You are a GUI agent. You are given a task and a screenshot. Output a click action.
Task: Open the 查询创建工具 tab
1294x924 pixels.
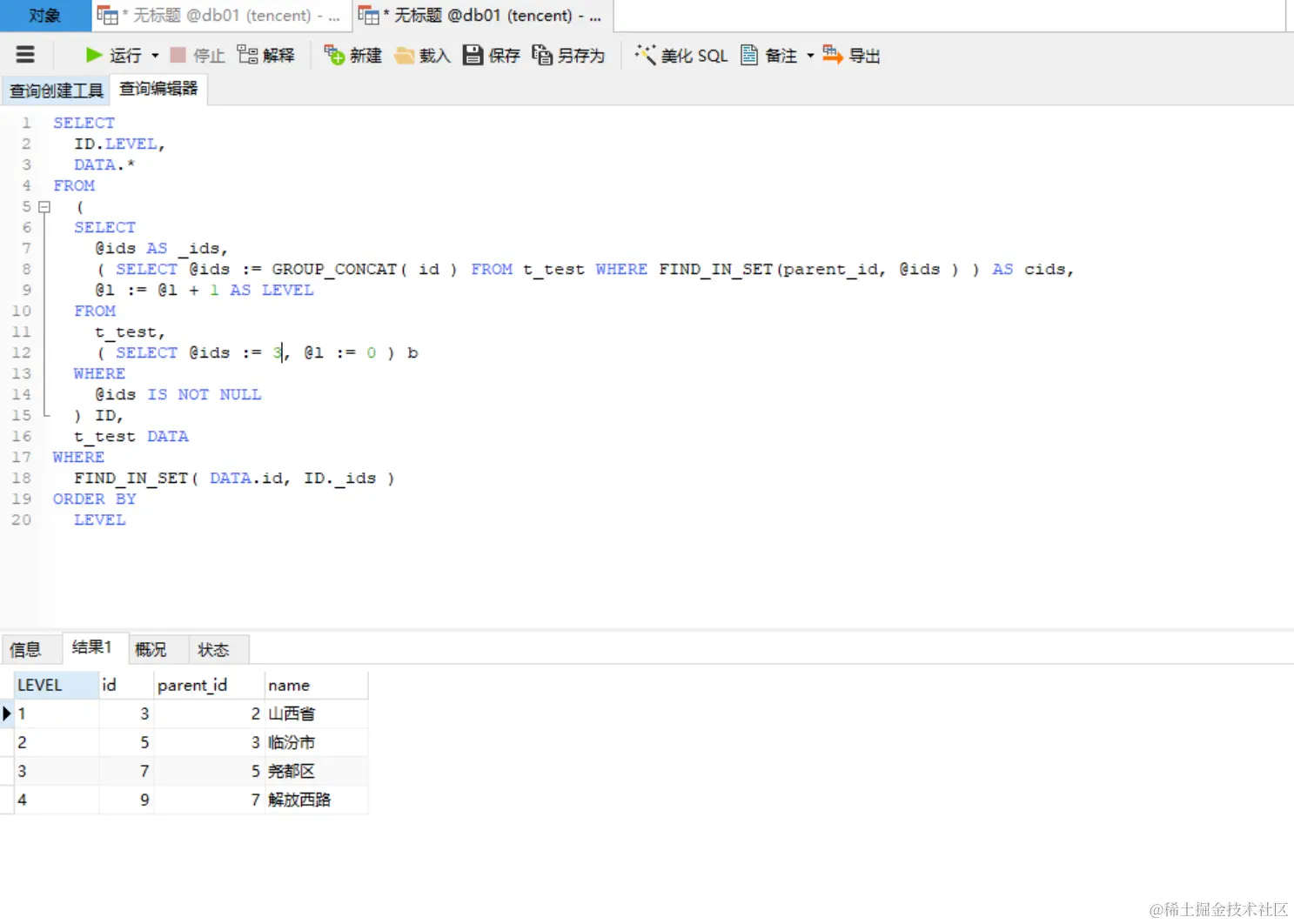pyautogui.click(x=57, y=90)
